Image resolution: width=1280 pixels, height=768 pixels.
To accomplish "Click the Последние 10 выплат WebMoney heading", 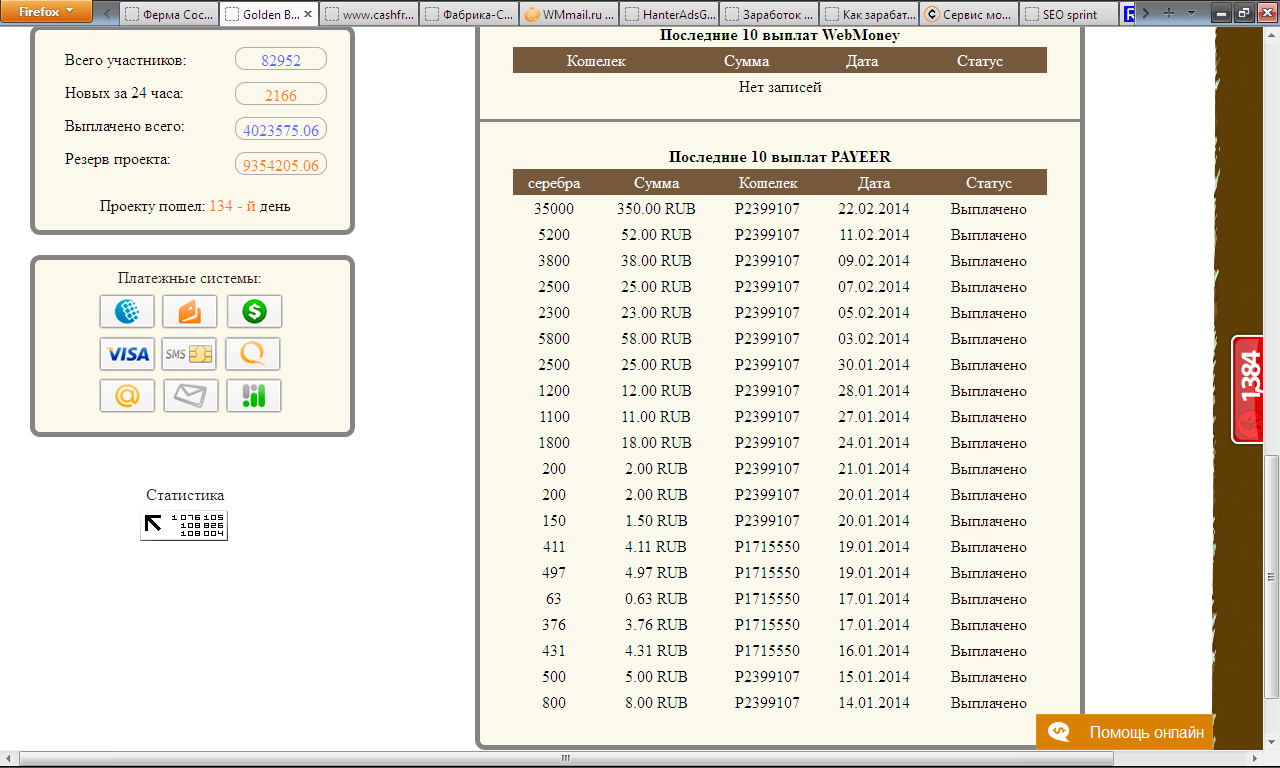I will (780, 35).
